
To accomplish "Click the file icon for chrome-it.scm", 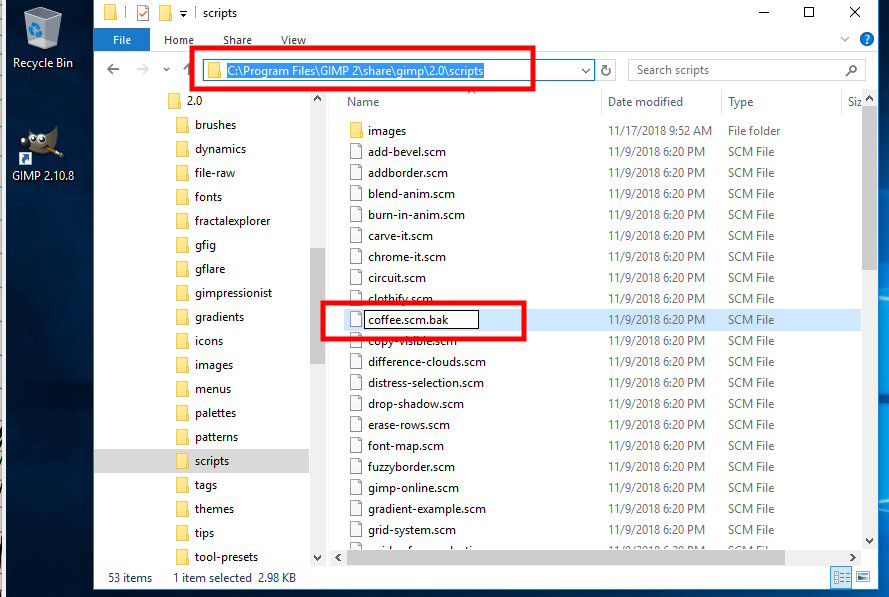I will pyautogui.click(x=356, y=256).
